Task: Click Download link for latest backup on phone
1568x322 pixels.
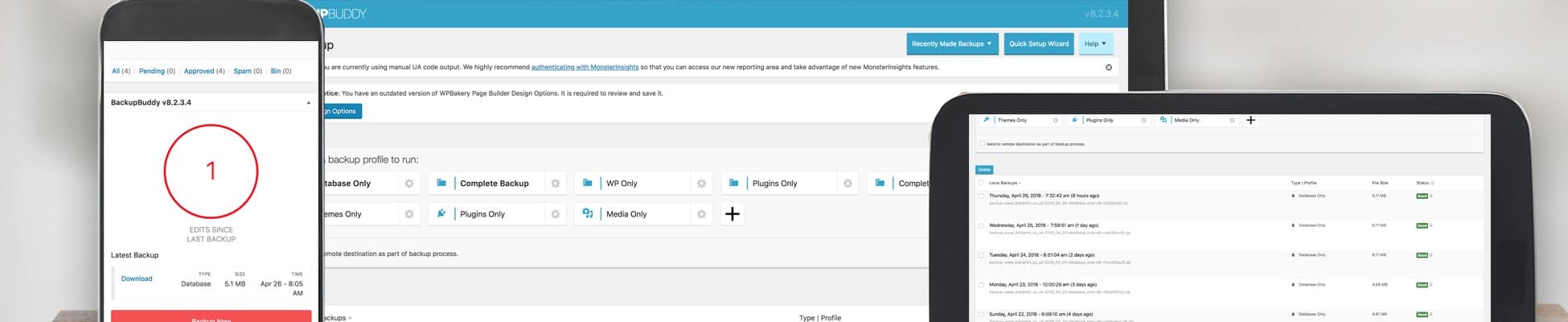Action: [x=137, y=279]
